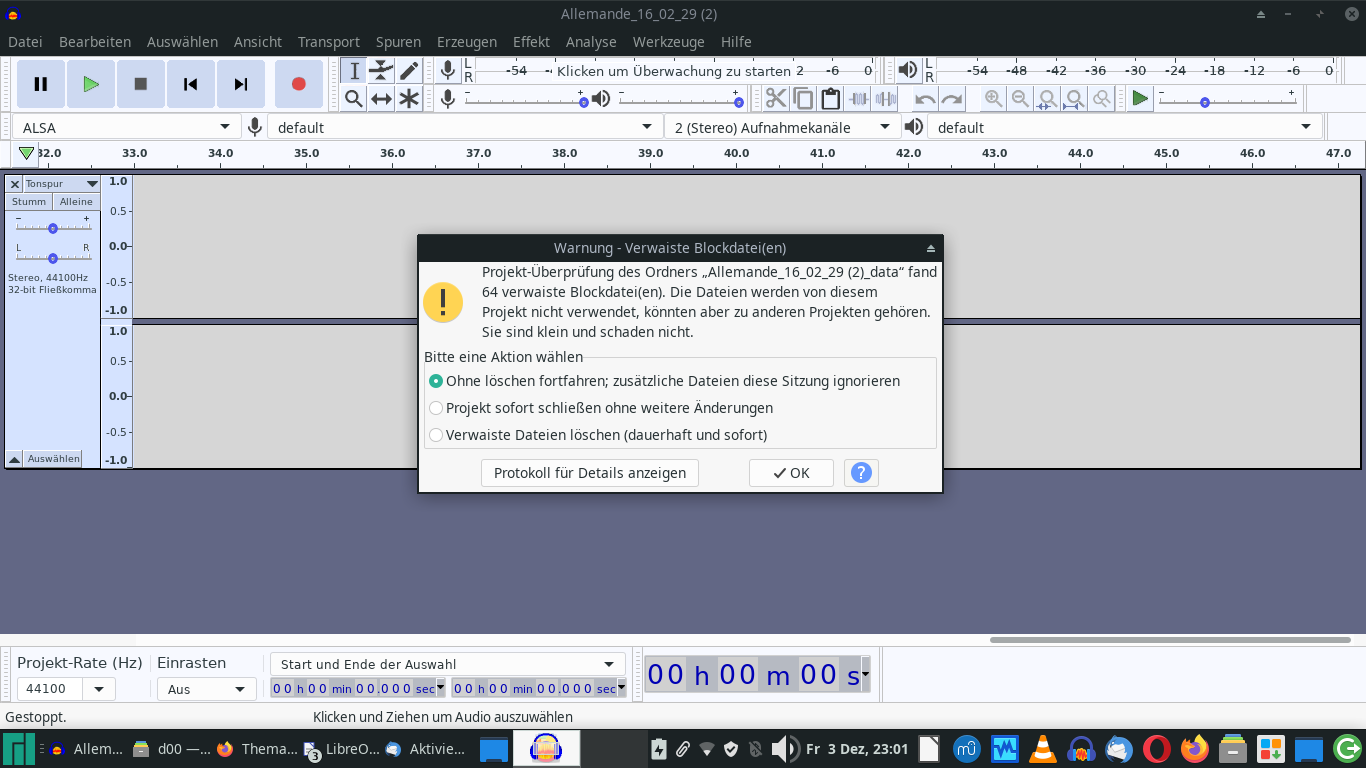Screen dimensions: 1366x768
Task: Click the red Record button
Action: point(299,84)
